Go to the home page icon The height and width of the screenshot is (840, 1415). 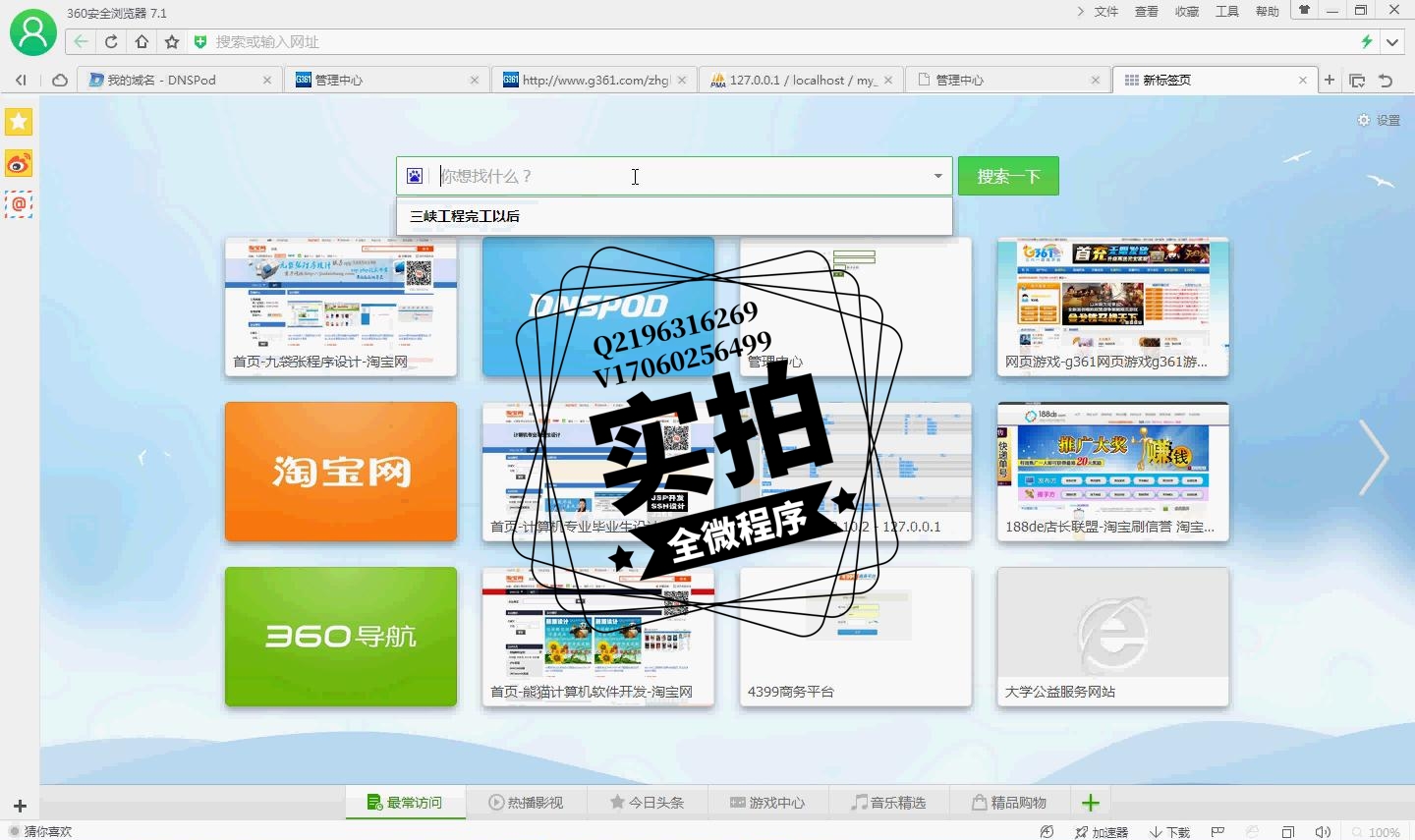pos(141,41)
